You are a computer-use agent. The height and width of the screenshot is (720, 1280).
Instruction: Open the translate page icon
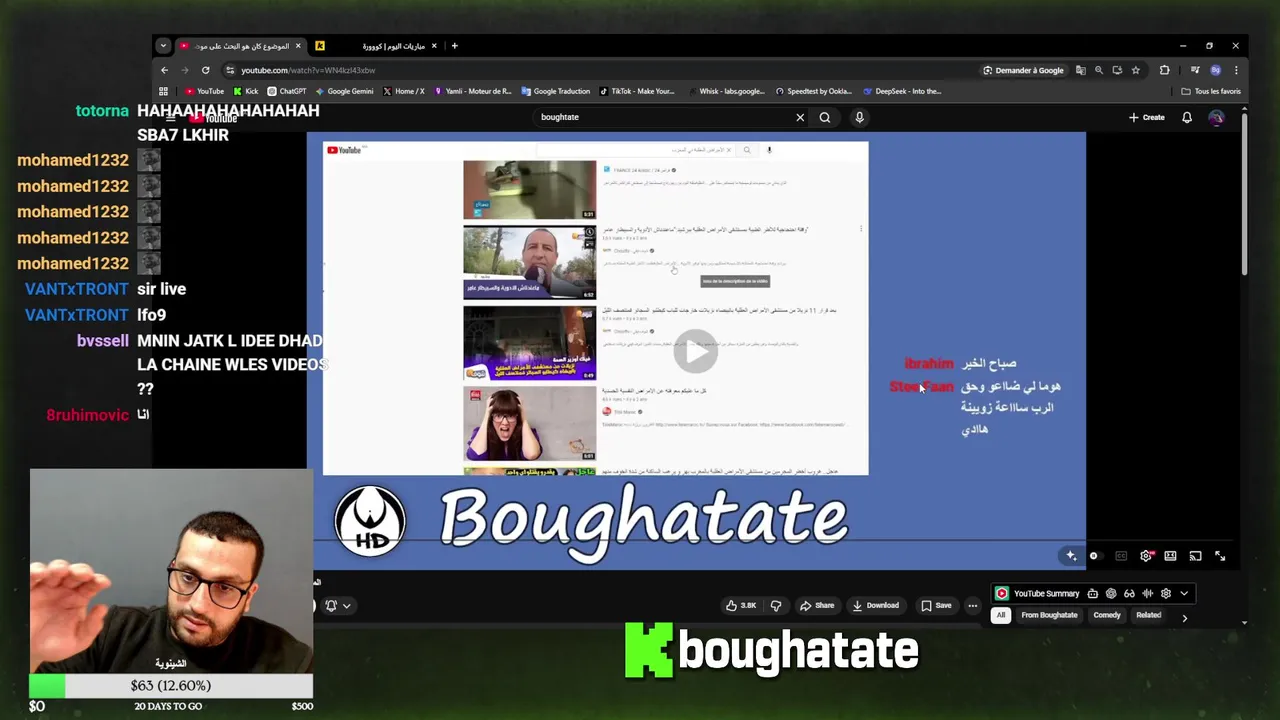click(1080, 70)
